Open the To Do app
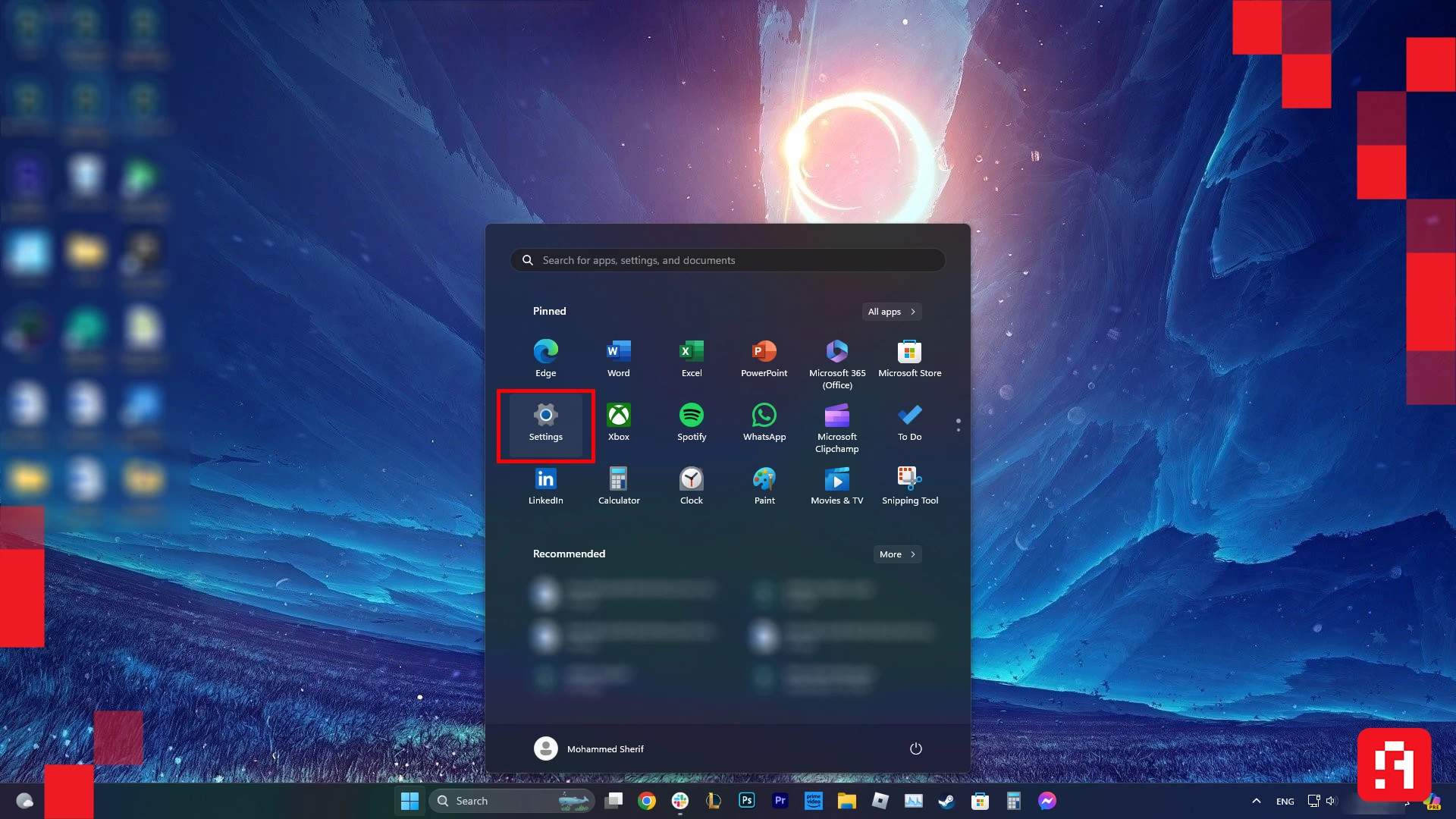The image size is (1456, 819). tap(910, 423)
